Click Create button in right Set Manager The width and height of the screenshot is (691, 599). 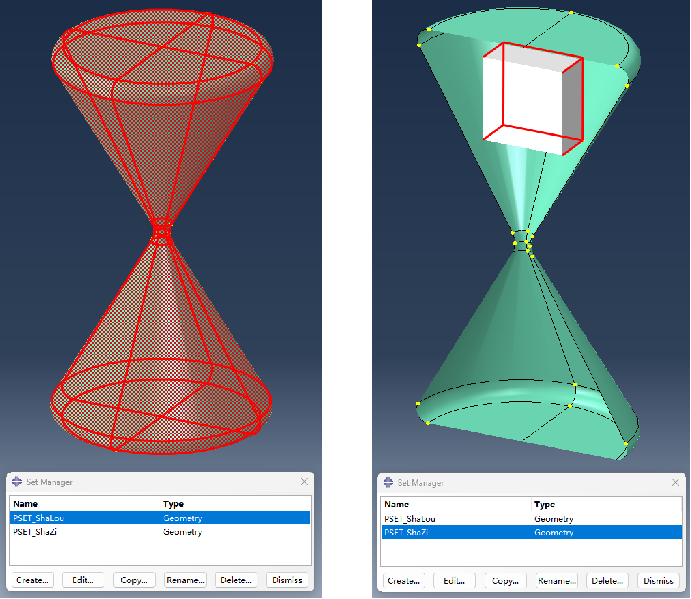404,581
